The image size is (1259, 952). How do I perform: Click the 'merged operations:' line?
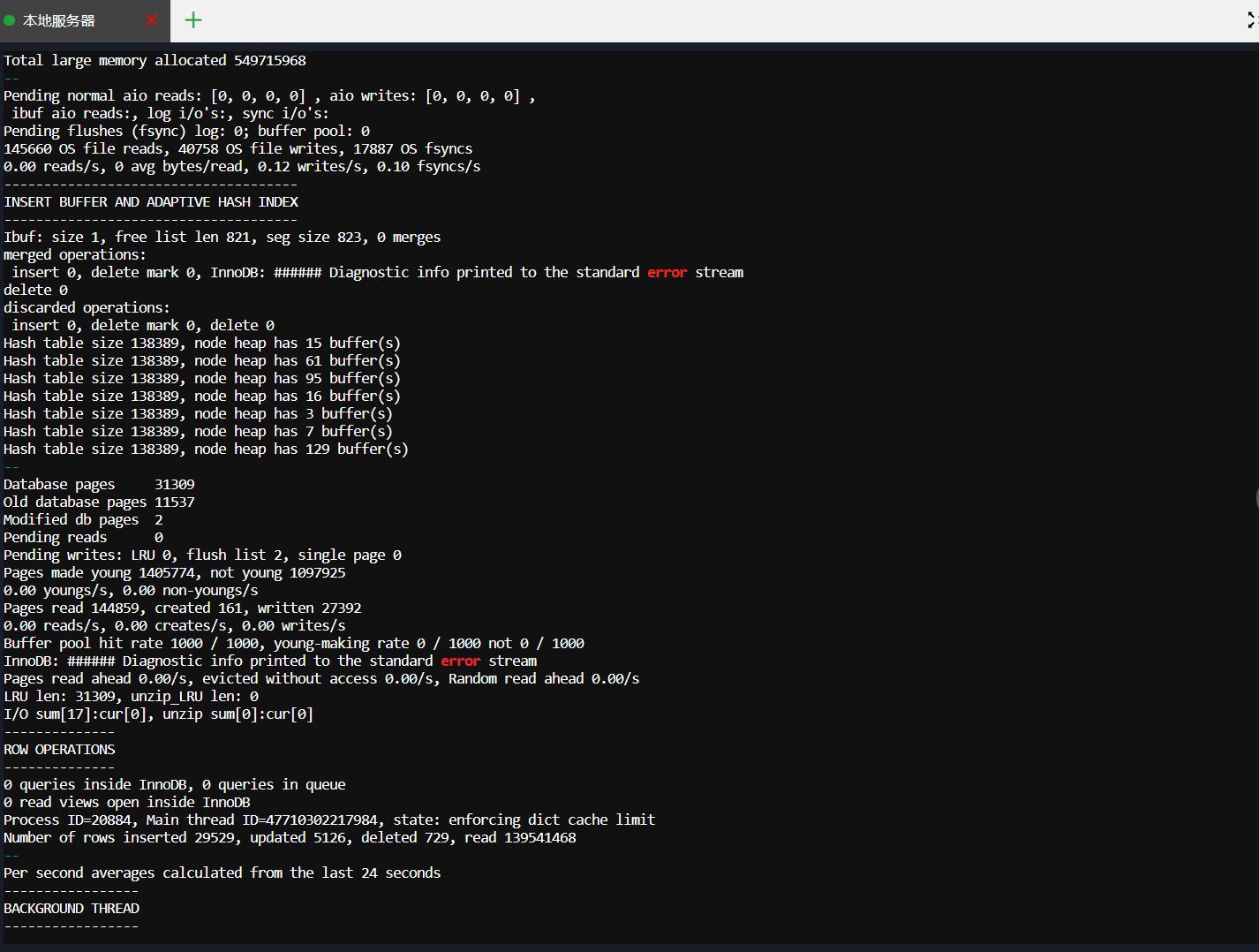coord(75,254)
